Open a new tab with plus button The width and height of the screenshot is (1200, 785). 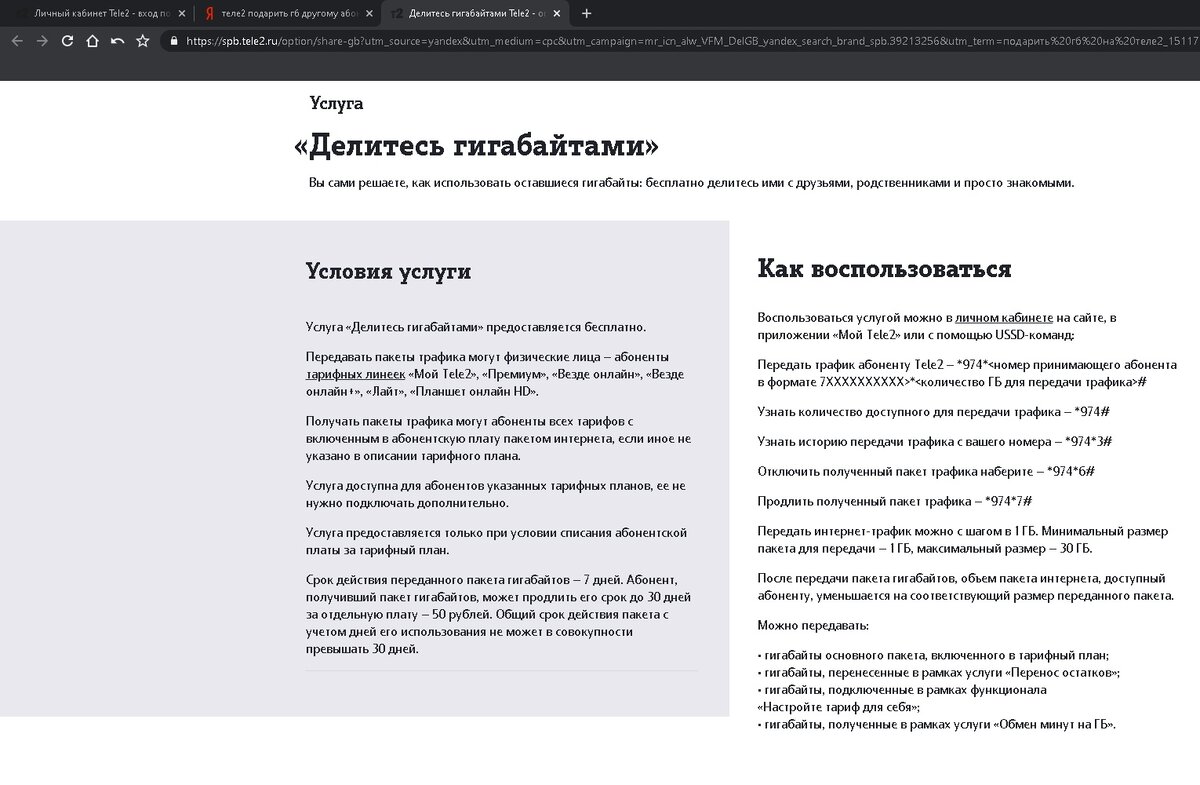click(x=586, y=13)
